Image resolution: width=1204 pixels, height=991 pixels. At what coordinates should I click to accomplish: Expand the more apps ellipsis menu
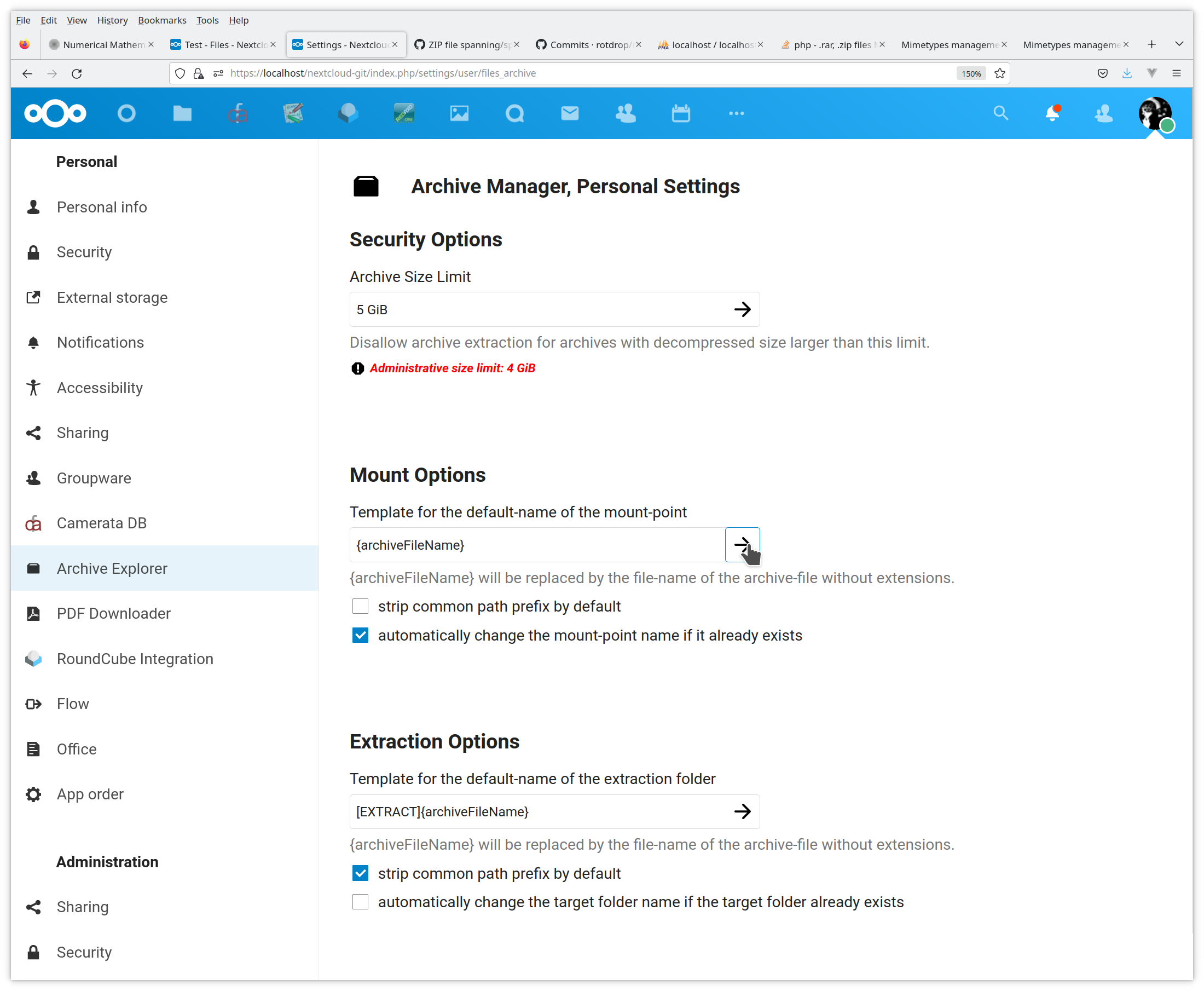736,113
